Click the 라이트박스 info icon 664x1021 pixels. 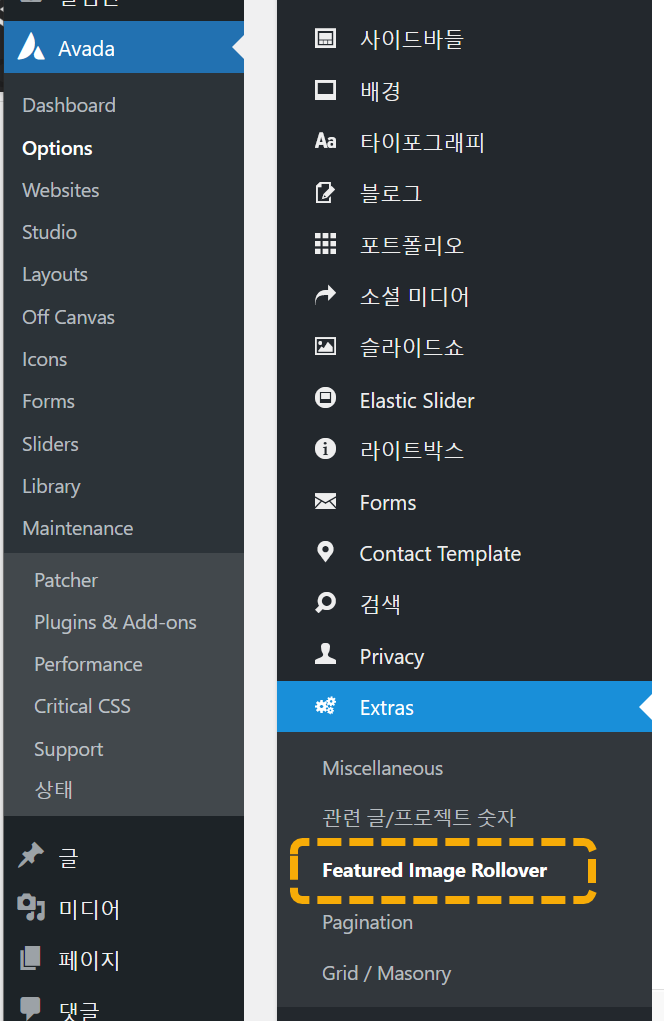[325, 449]
